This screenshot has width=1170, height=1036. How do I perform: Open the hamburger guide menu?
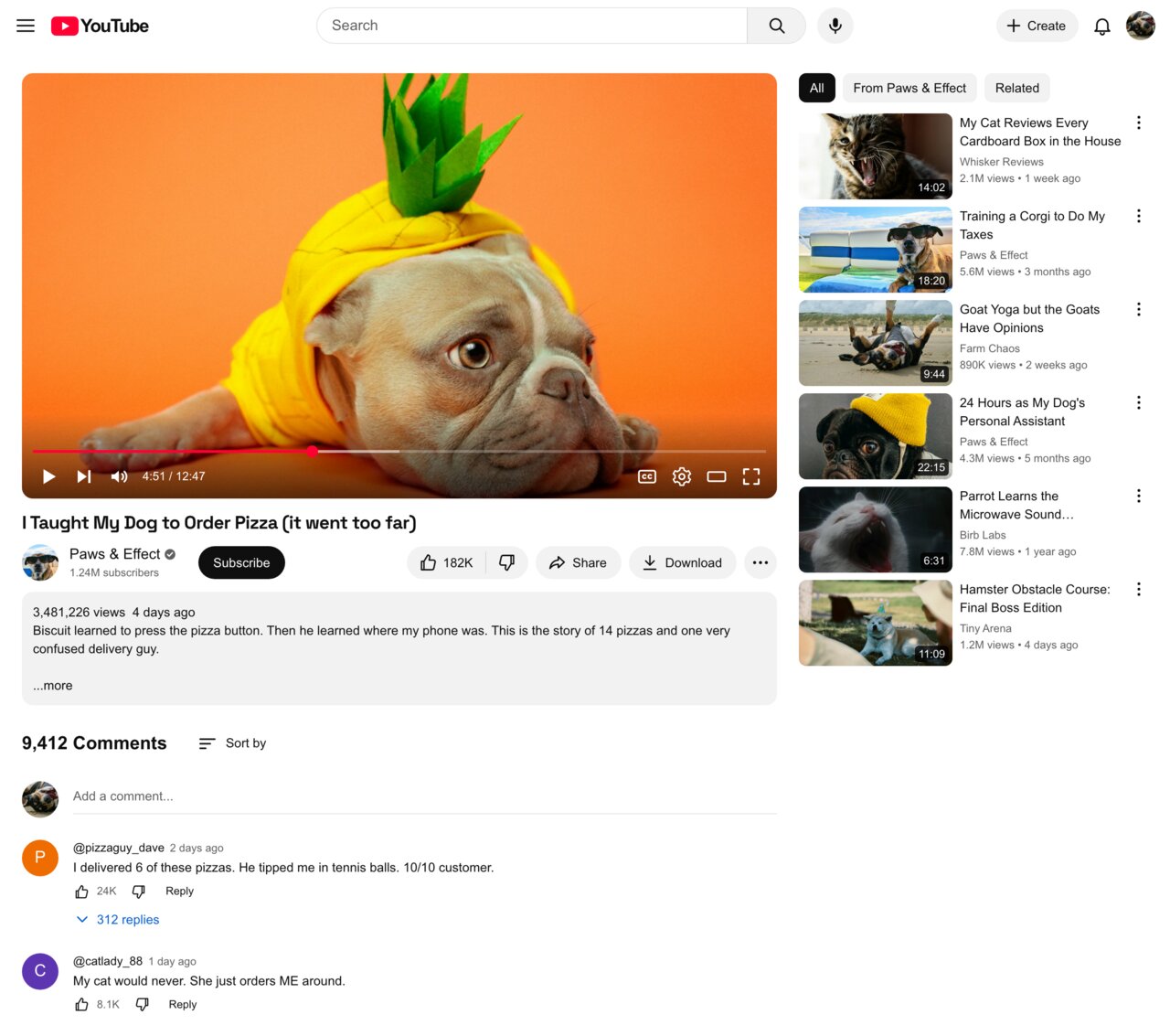click(x=26, y=26)
